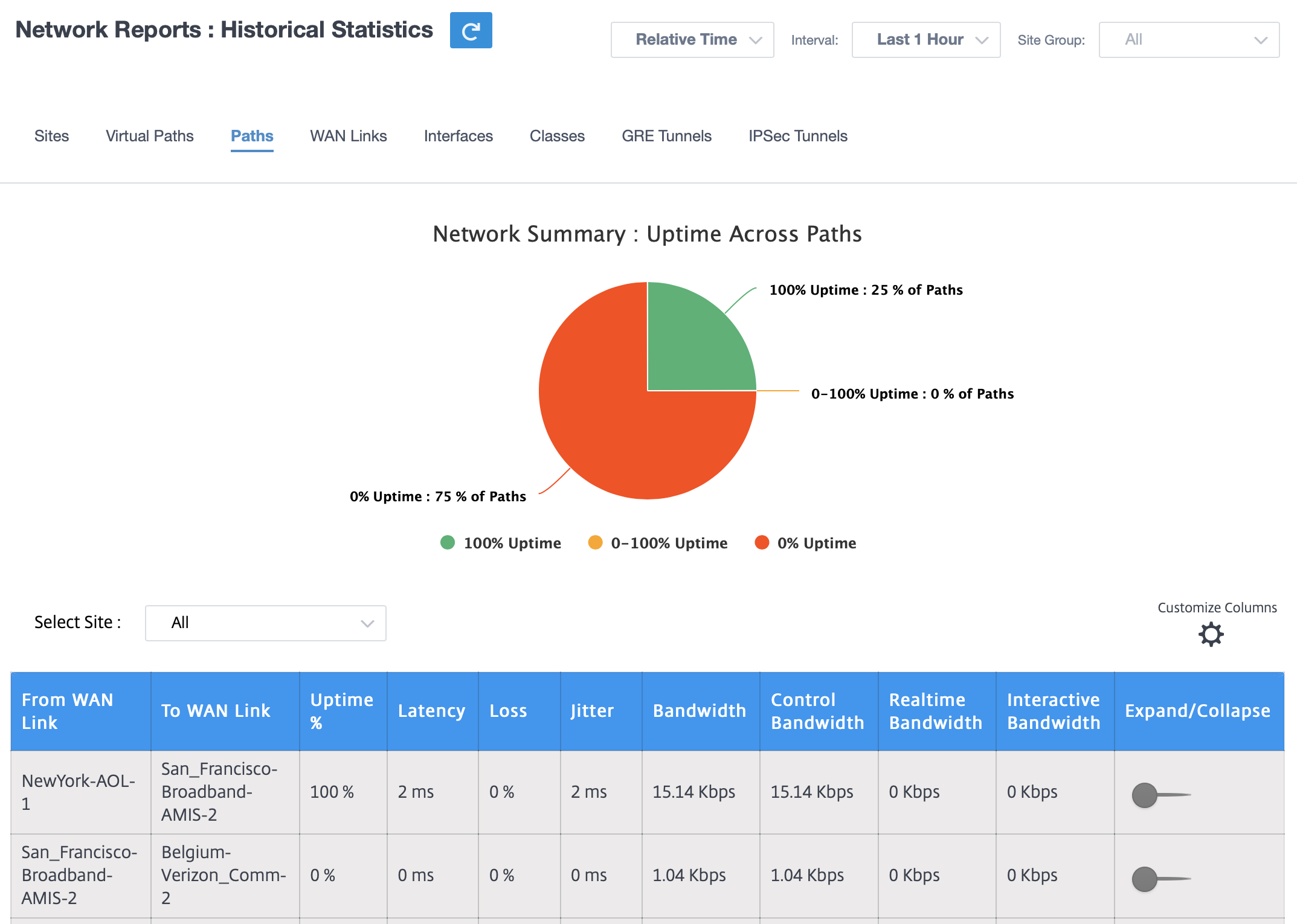This screenshot has width=1300, height=924.
Task: Click the green 100% Uptime legend marker
Action: [448, 542]
